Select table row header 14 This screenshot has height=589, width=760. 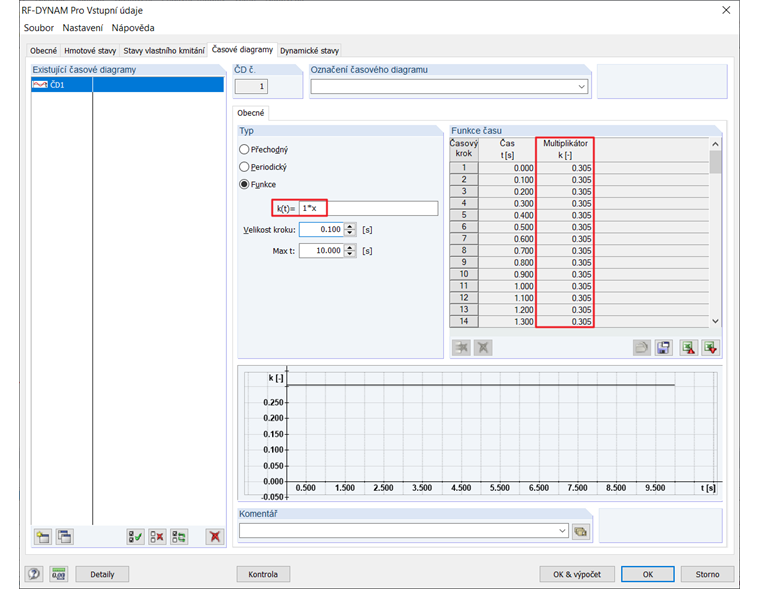(464, 321)
